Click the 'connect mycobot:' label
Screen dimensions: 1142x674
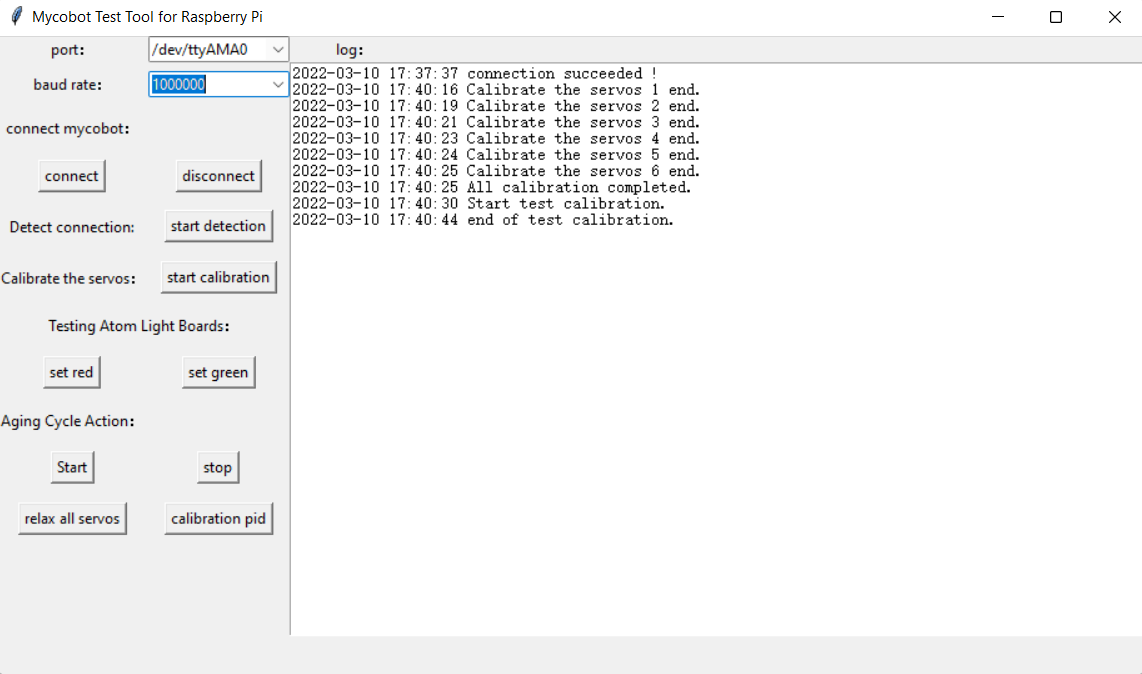pyautogui.click(x=68, y=129)
